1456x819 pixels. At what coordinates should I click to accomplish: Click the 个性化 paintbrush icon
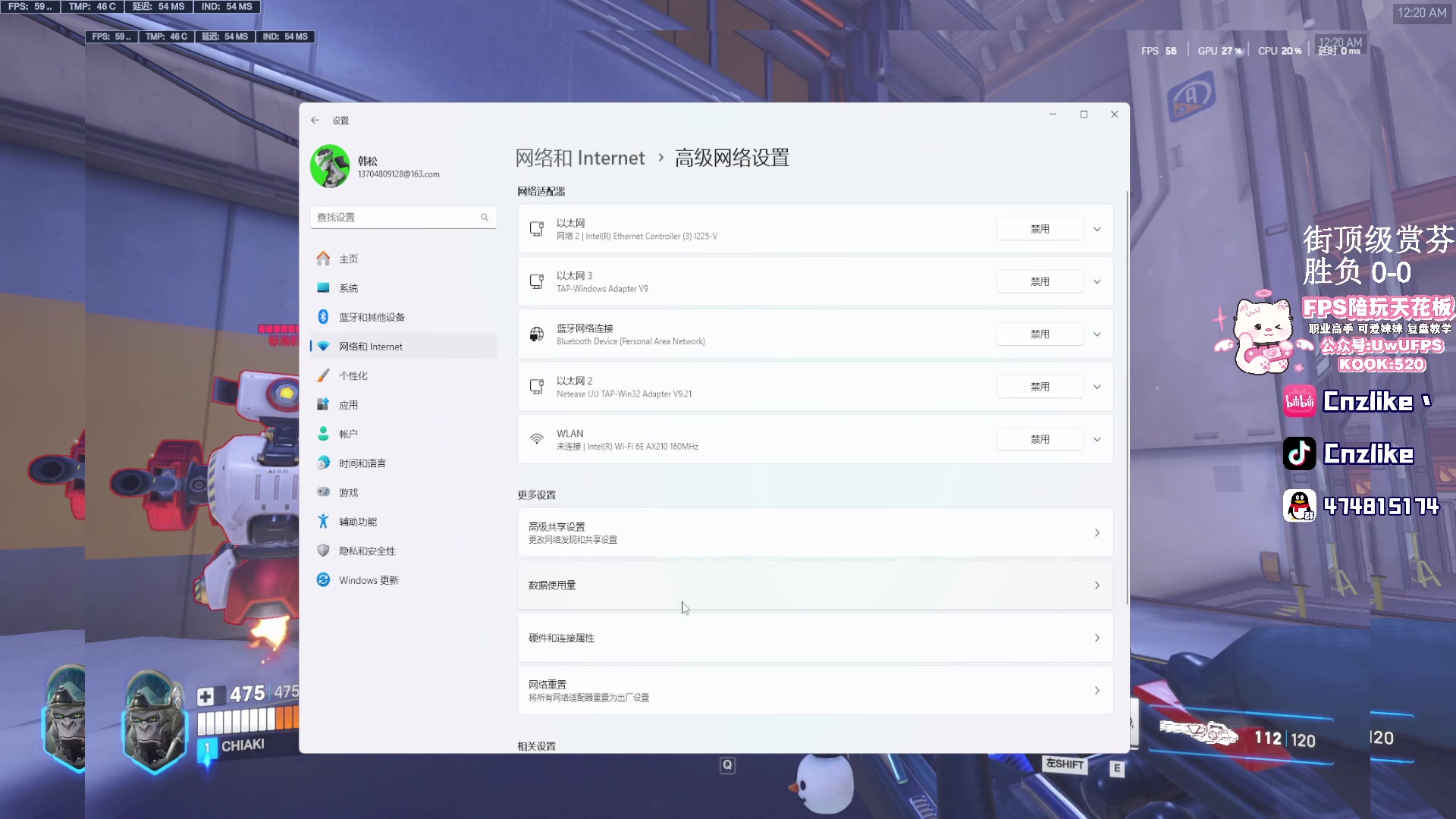323,375
